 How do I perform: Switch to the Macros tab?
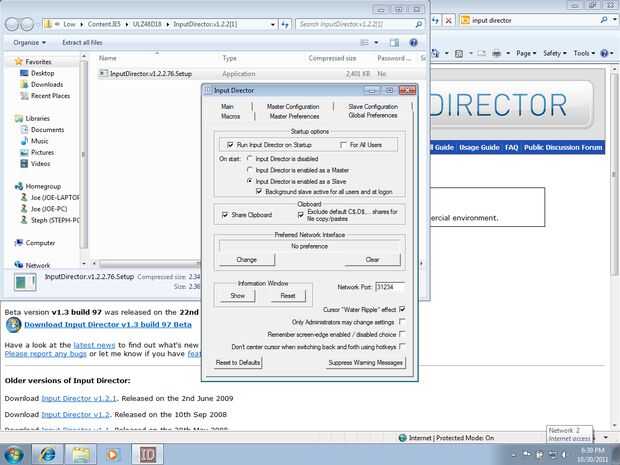(x=231, y=116)
